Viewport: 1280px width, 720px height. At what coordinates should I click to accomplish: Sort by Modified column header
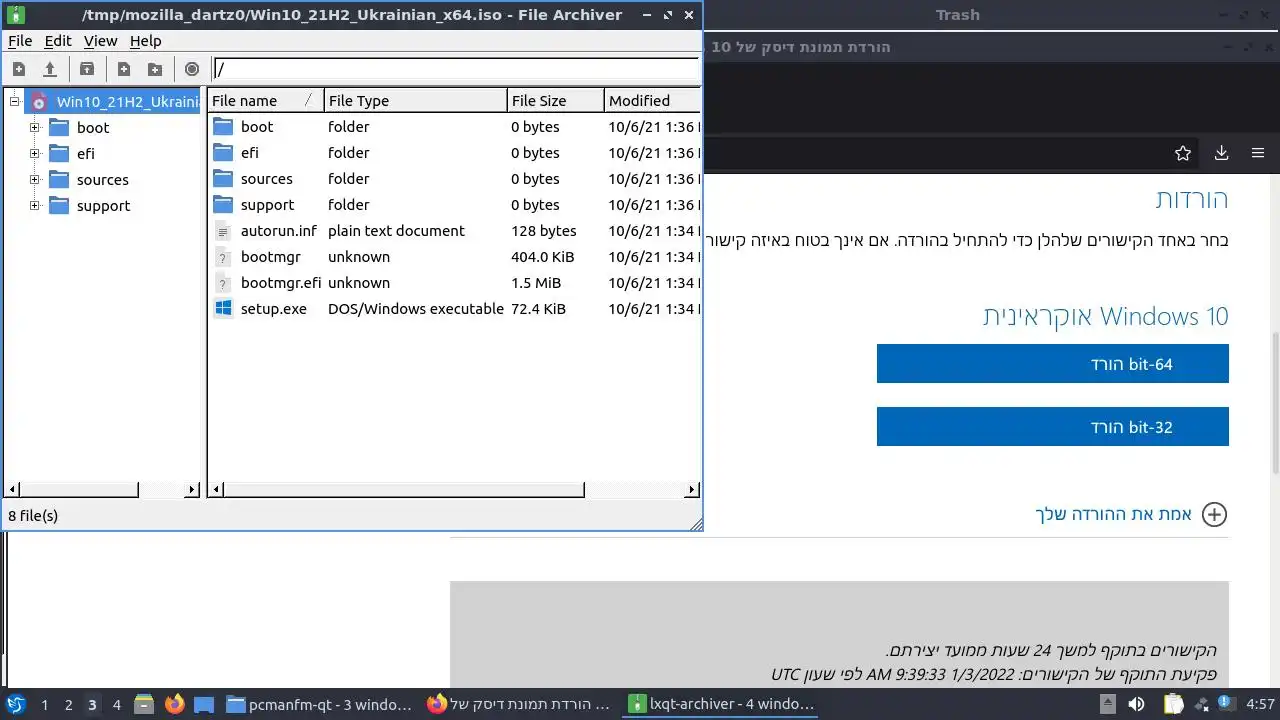click(x=652, y=100)
